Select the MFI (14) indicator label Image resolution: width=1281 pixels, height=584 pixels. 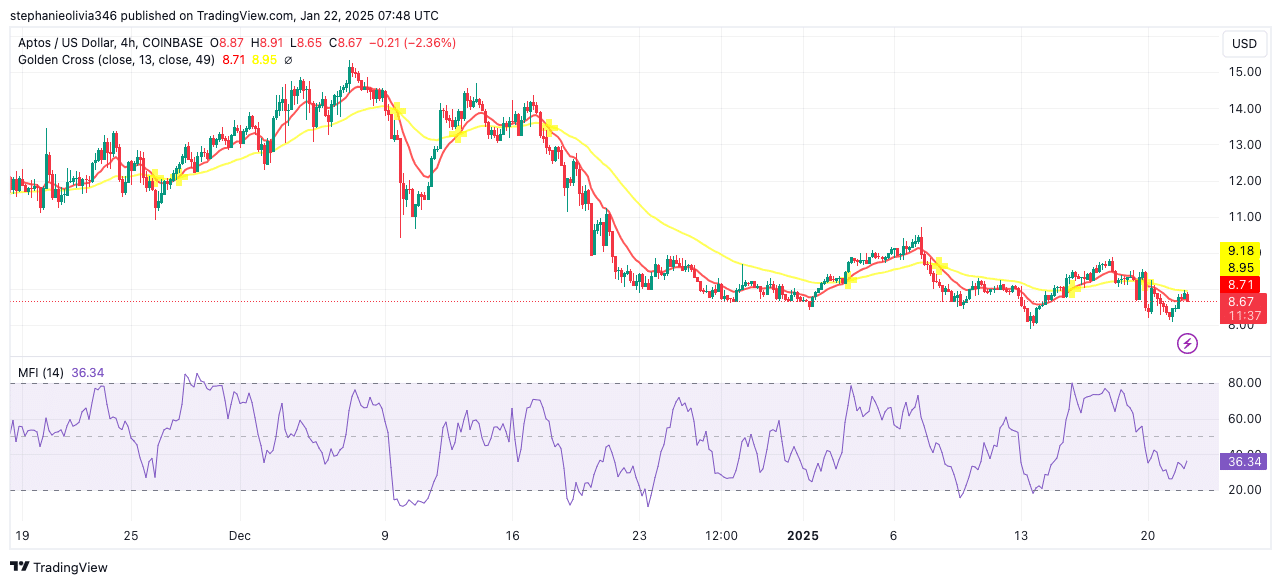pos(41,373)
